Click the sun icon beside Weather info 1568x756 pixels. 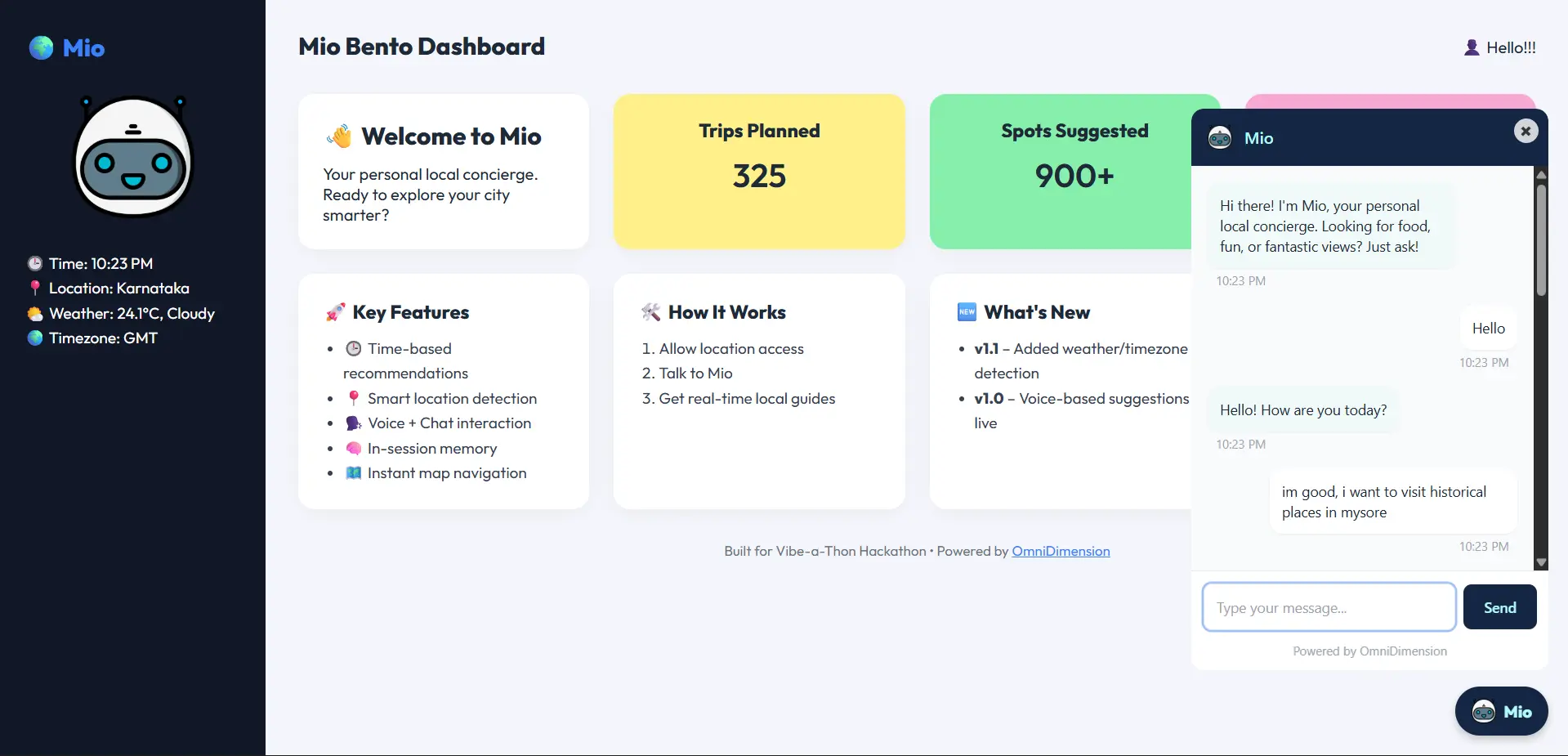pos(34,313)
